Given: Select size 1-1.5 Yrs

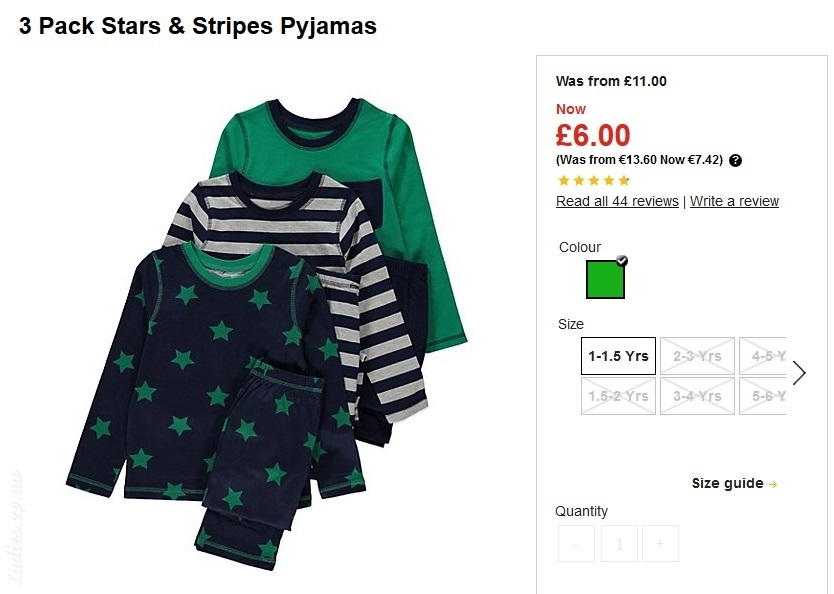Looking at the screenshot, I should click(x=618, y=356).
